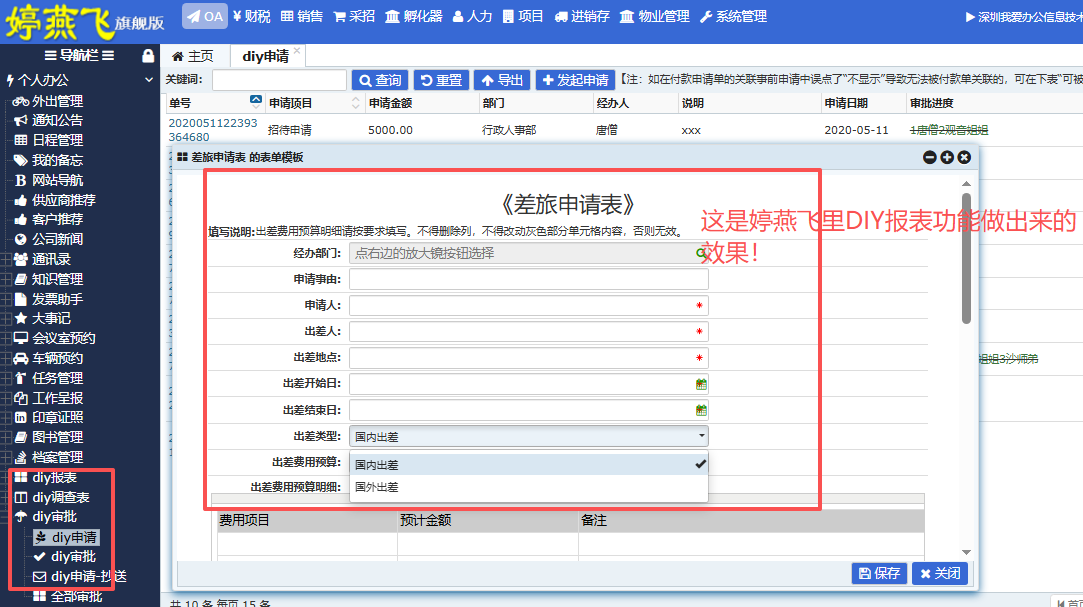The height and width of the screenshot is (607, 1083).
Task: Maximize the form dialog with plus icon
Action: point(947,157)
